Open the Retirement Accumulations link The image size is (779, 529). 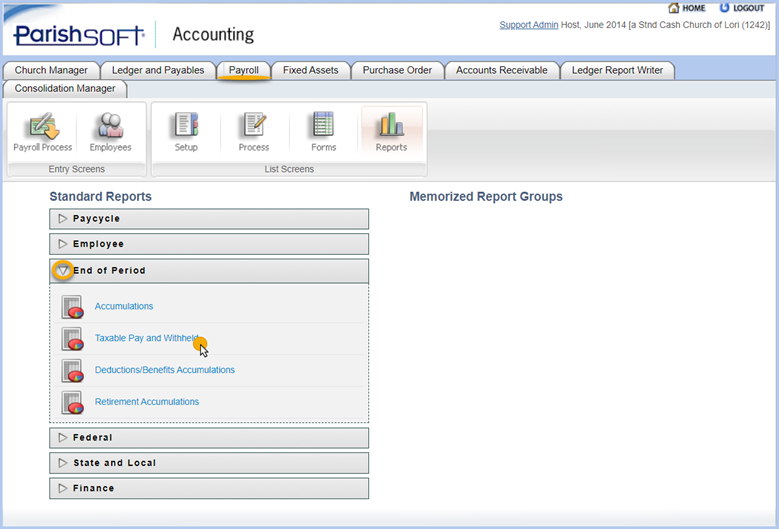(147, 402)
